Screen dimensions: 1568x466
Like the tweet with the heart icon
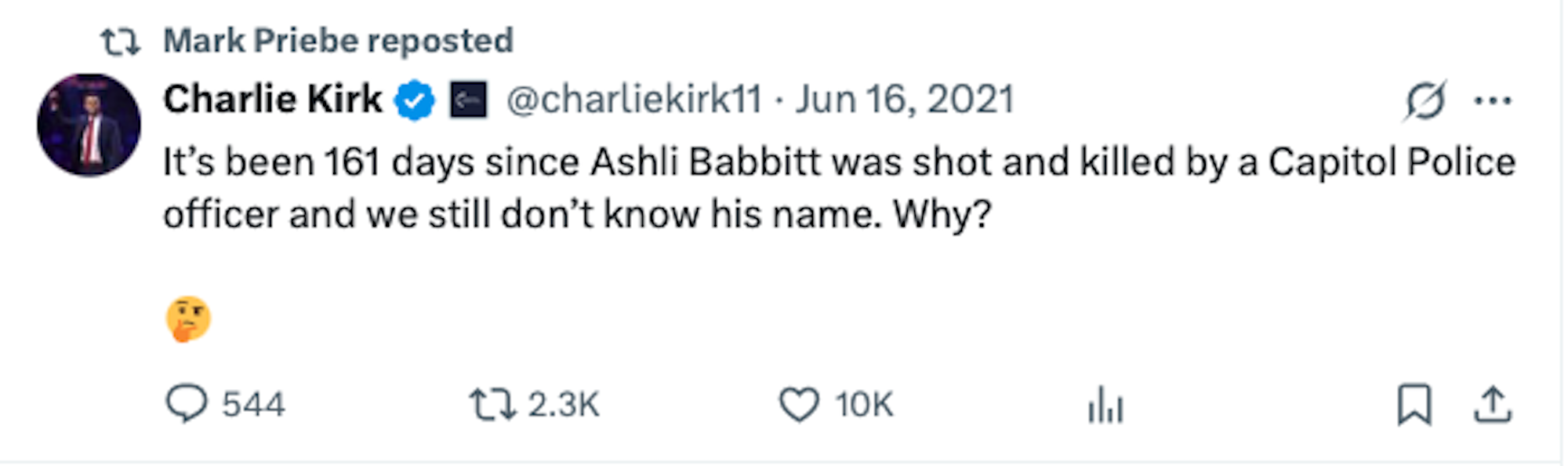pos(798,405)
